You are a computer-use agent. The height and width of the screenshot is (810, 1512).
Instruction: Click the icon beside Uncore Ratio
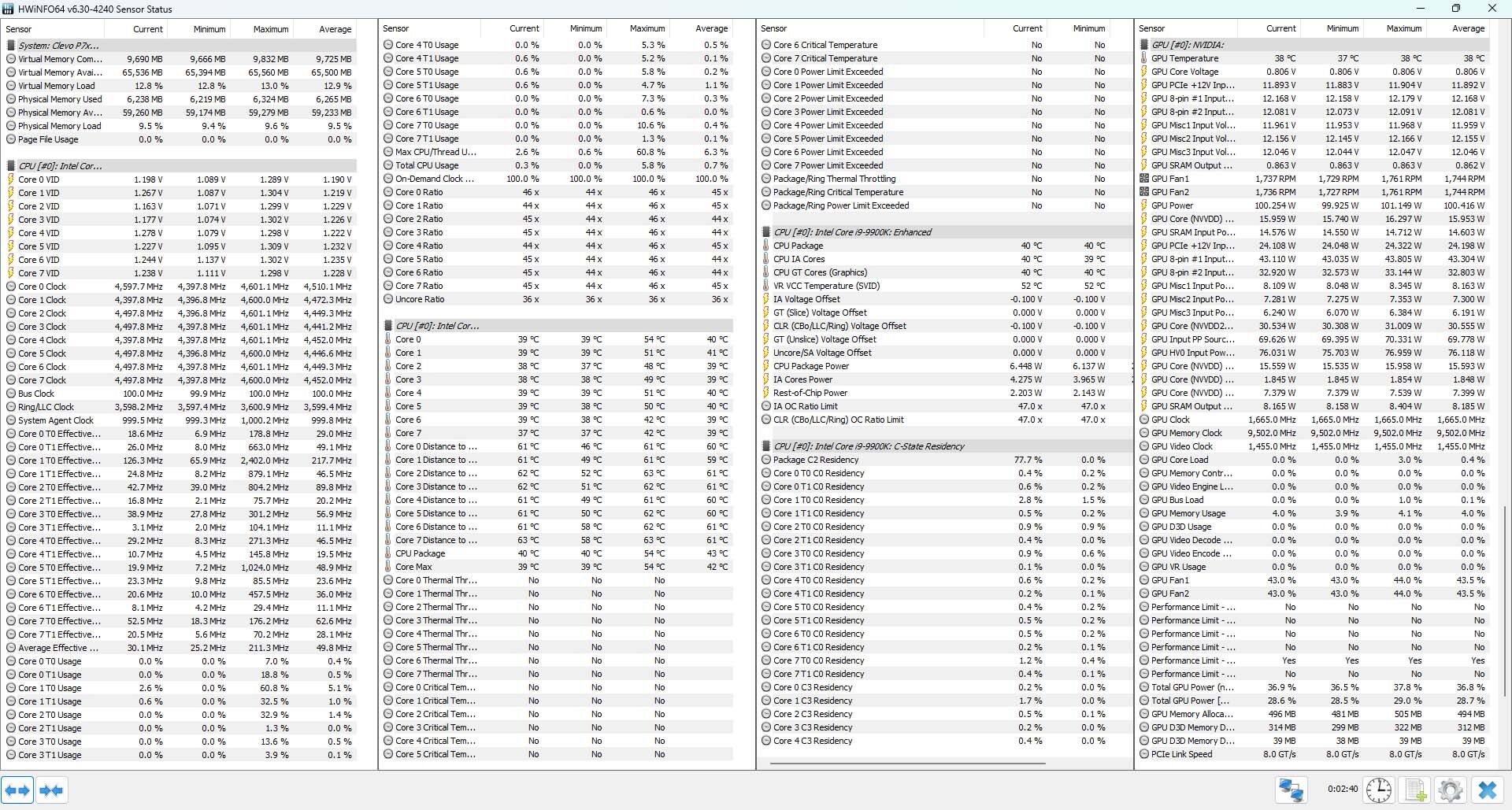coord(388,299)
